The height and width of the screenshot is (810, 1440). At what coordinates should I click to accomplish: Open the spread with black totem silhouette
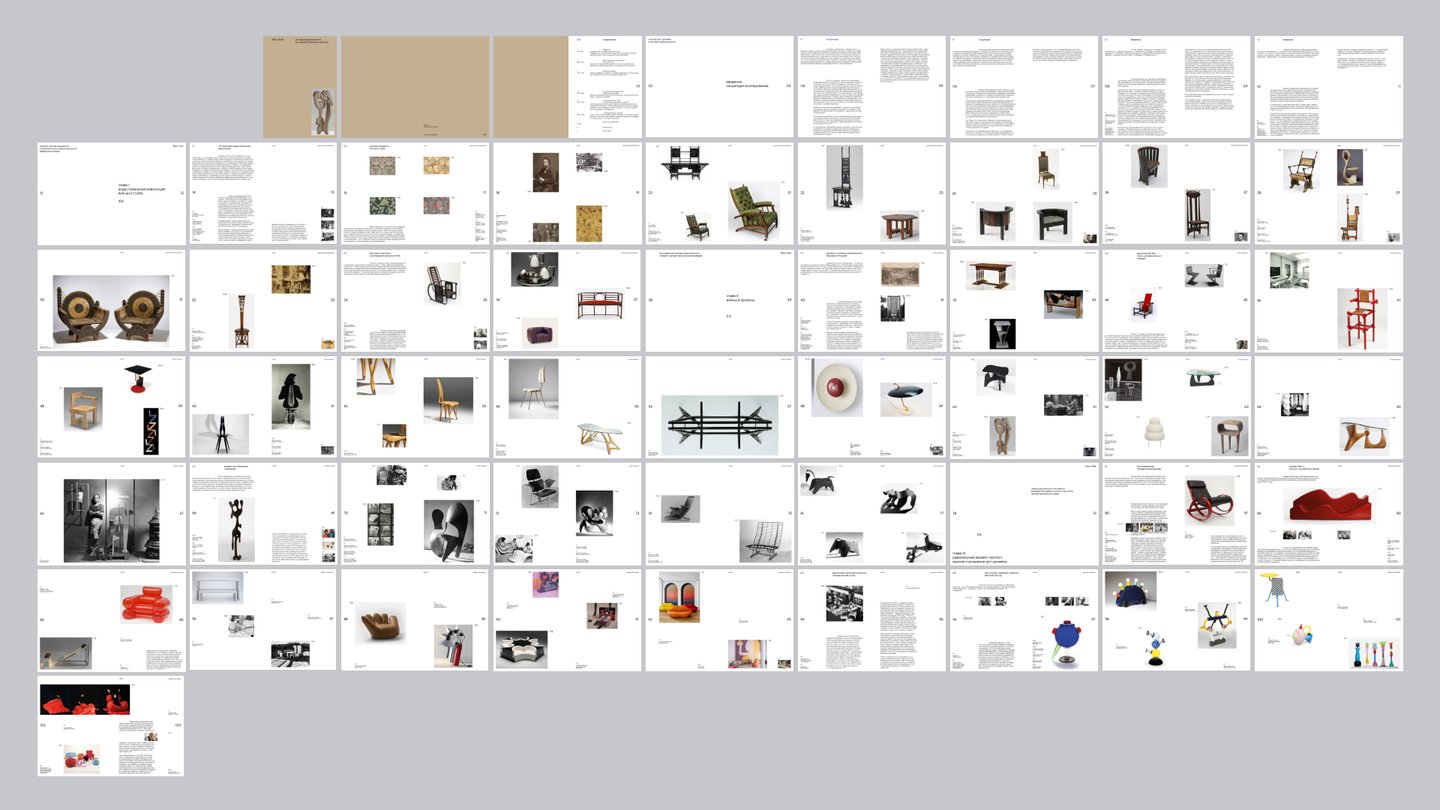point(263,513)
